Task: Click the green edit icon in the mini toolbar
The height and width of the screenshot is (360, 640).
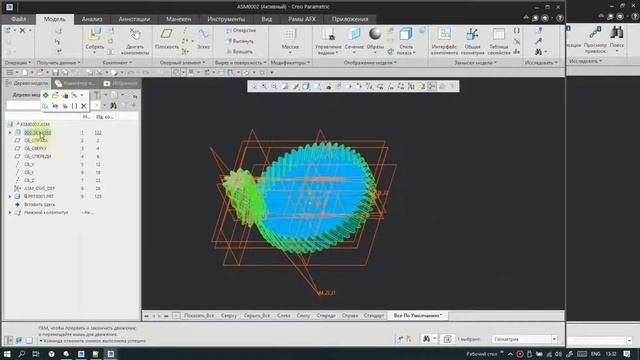Action: (x=46, y=95)
